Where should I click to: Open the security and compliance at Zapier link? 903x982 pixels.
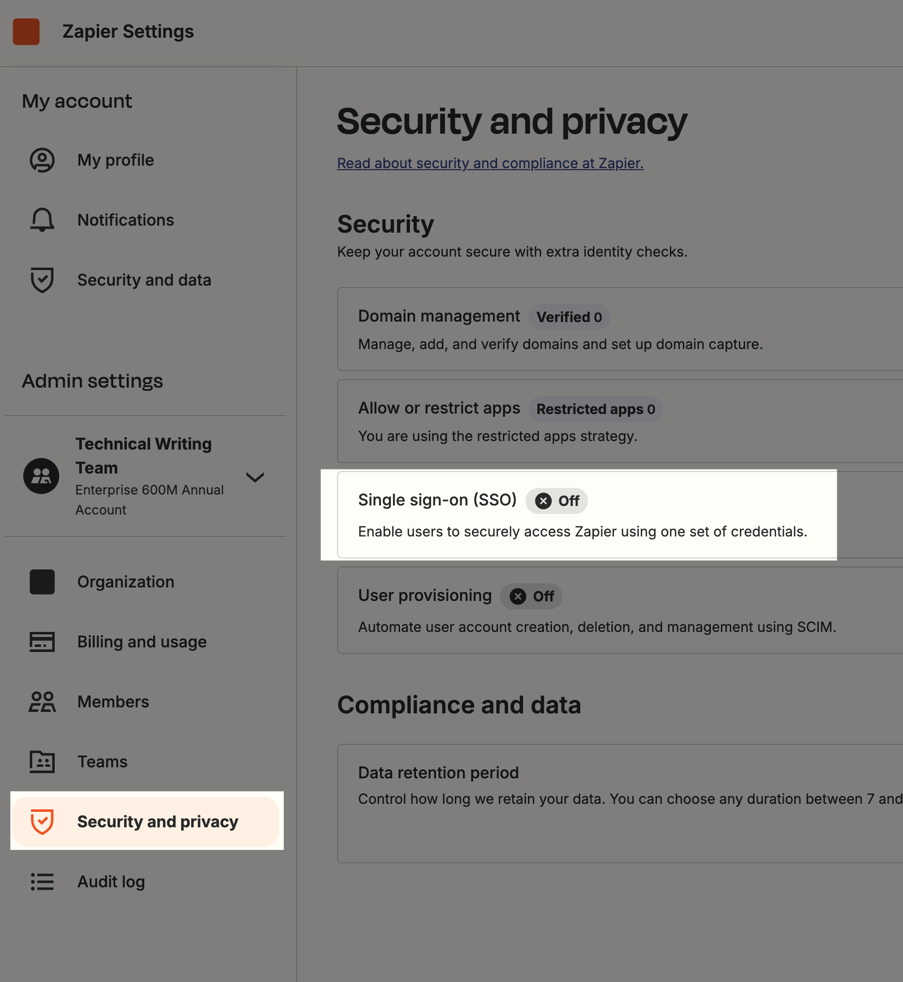click(x=490, y=163)
